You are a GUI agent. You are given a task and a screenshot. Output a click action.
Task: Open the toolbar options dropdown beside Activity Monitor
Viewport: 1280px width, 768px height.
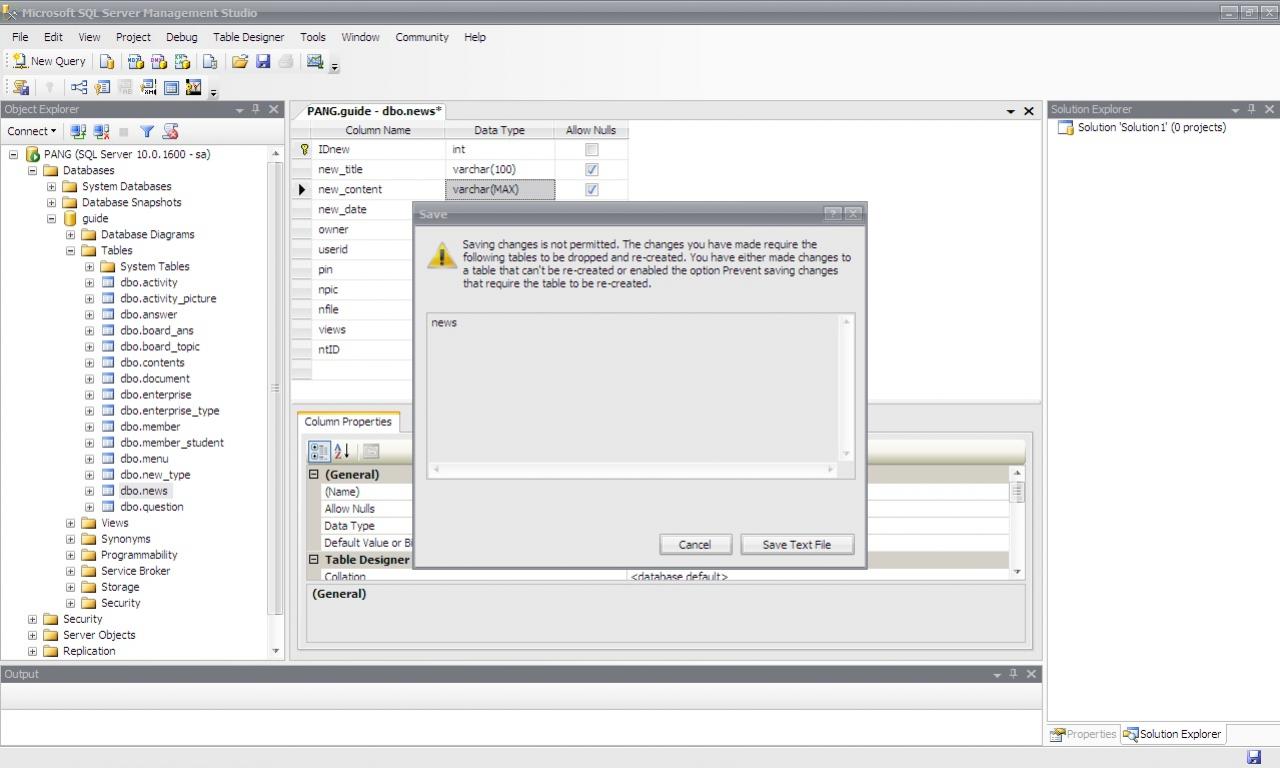335,64
